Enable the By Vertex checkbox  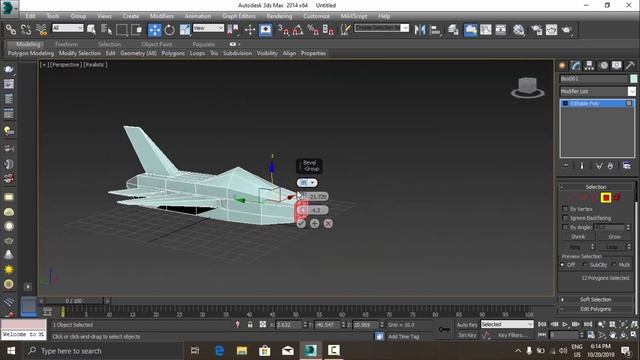click(x=565, y=209)
